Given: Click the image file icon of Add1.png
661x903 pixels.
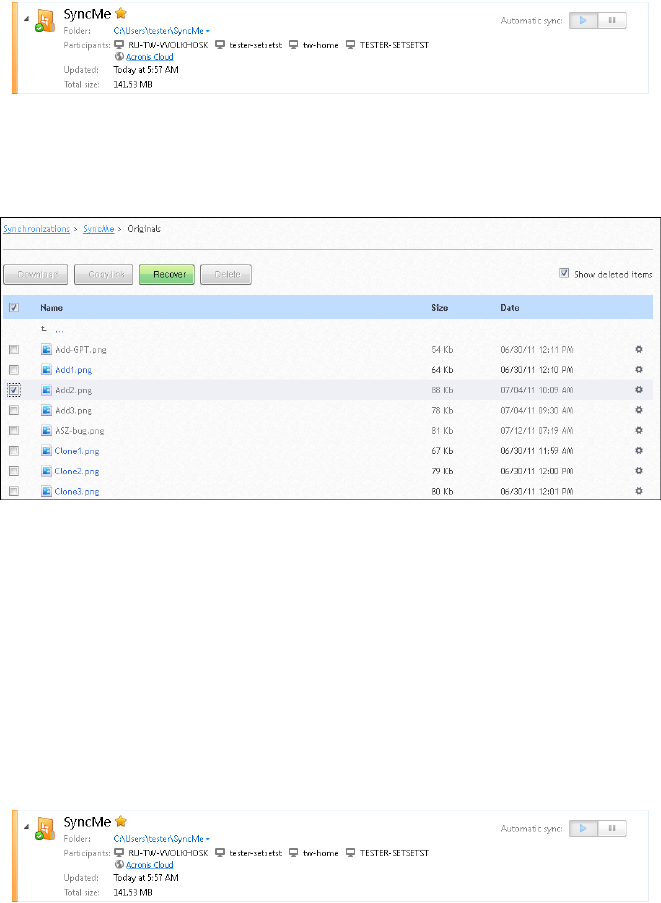Looking at the screenshot, I should point(47,369).
